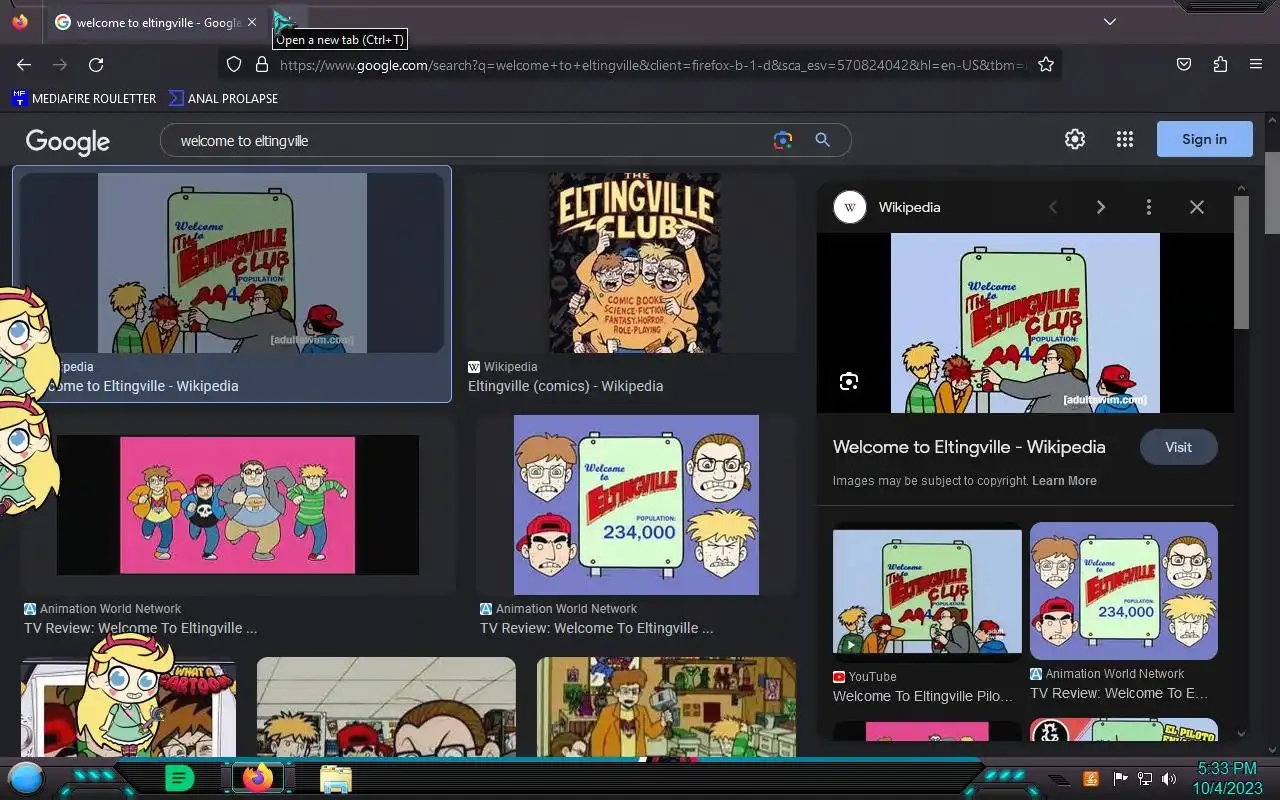Image resolution: width=1280 pixels, height=800 pixels.
Task: Open MEDIAFIRE ROULETTER bookmark
Action: [84, 98]
